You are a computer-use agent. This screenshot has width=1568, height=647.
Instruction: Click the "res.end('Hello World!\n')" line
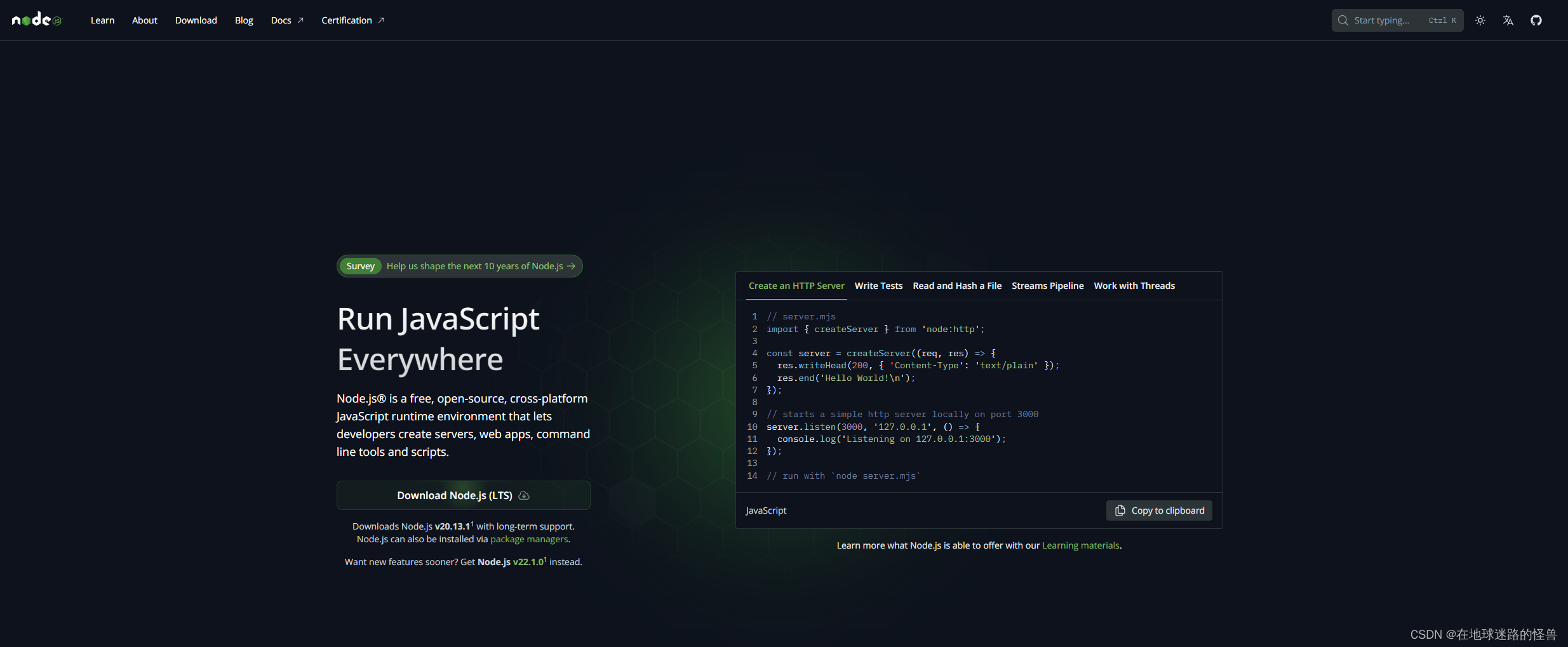(x=846, y=378)
